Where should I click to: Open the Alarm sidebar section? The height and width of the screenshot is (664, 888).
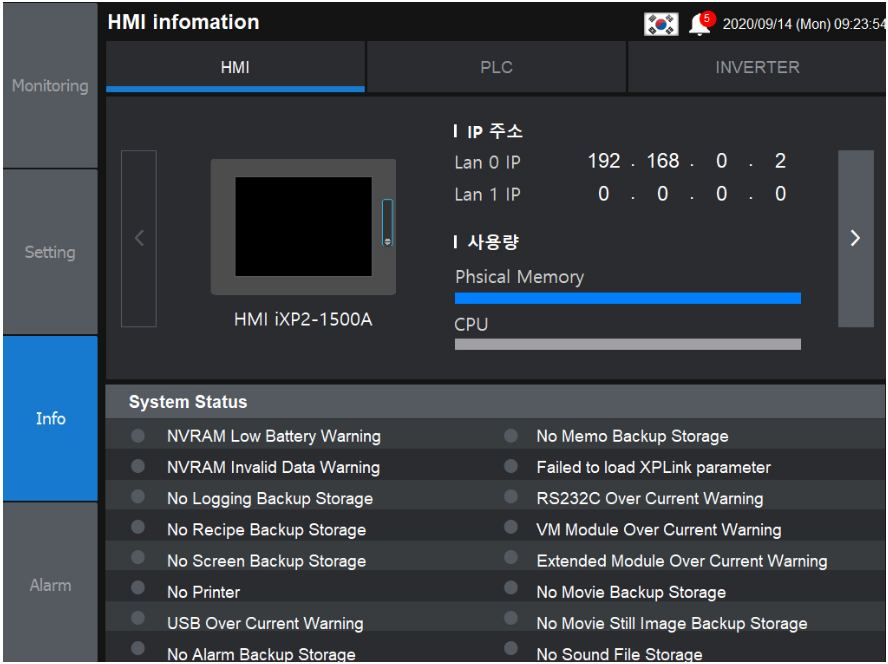click(50, 585)
